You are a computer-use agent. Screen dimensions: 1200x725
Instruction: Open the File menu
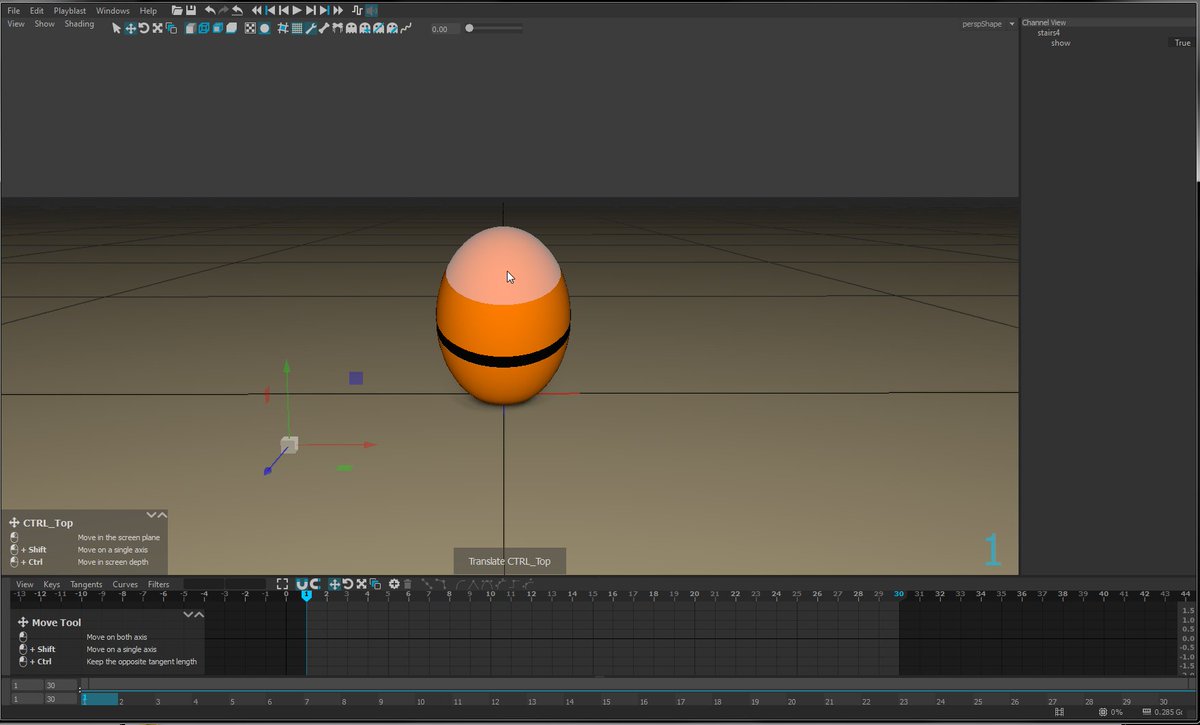point(14,10)
